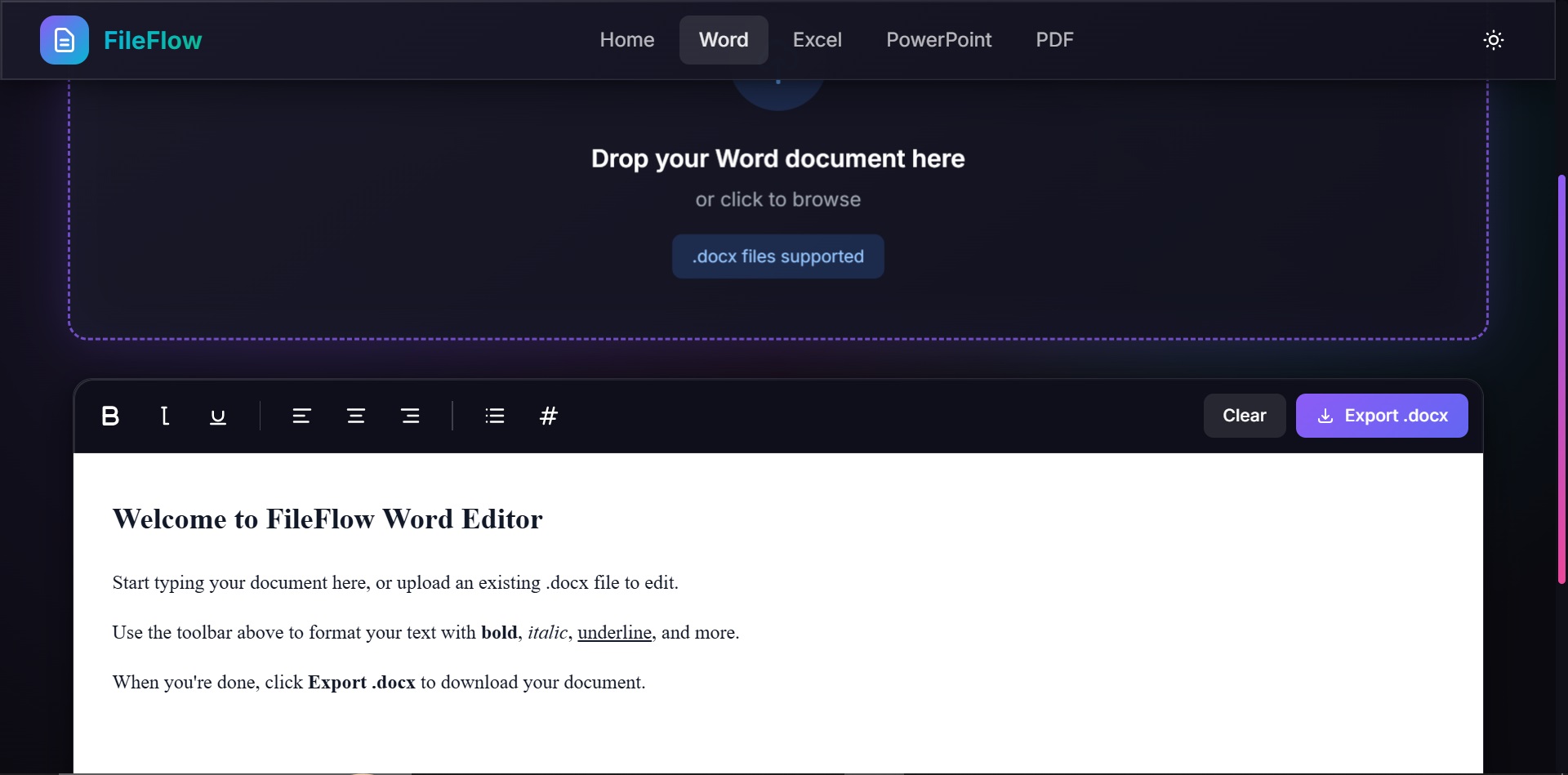
Task: Click the 'Welcome to FileFlow Word Editor' heading
Action: (327, 519)
